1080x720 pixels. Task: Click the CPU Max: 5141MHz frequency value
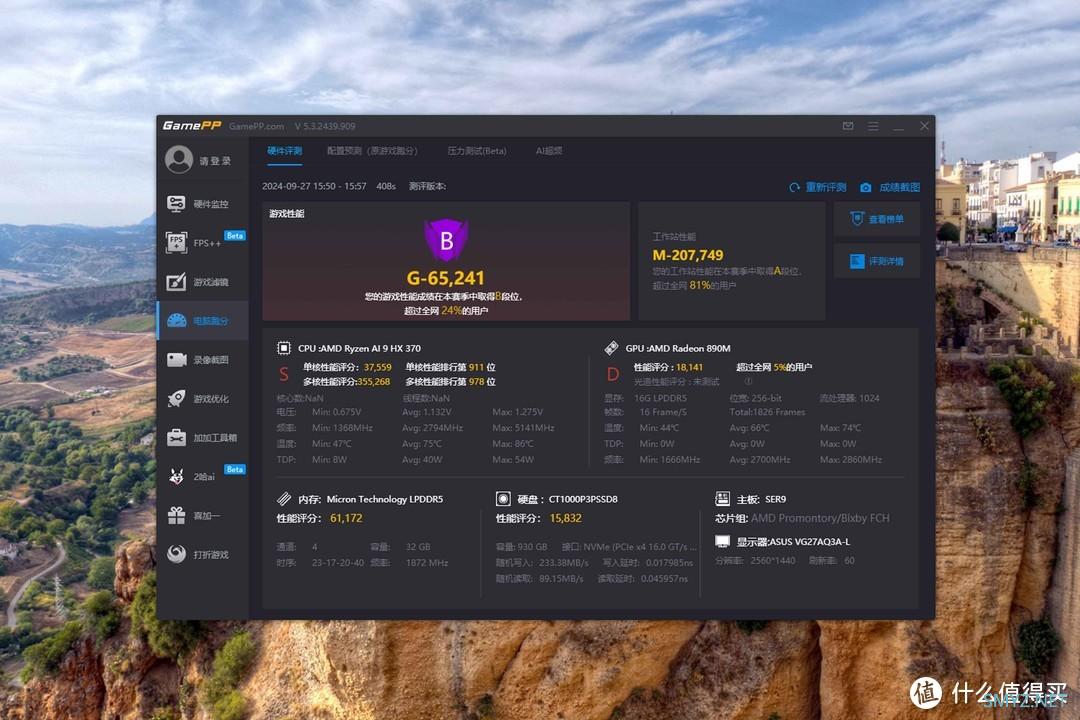[x=523, y=428]
